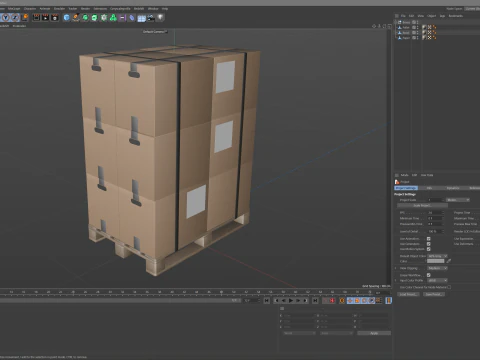Click the green Volume Builder icon
Viewport: 480px width, 360px height.
[x=113, y=17]
